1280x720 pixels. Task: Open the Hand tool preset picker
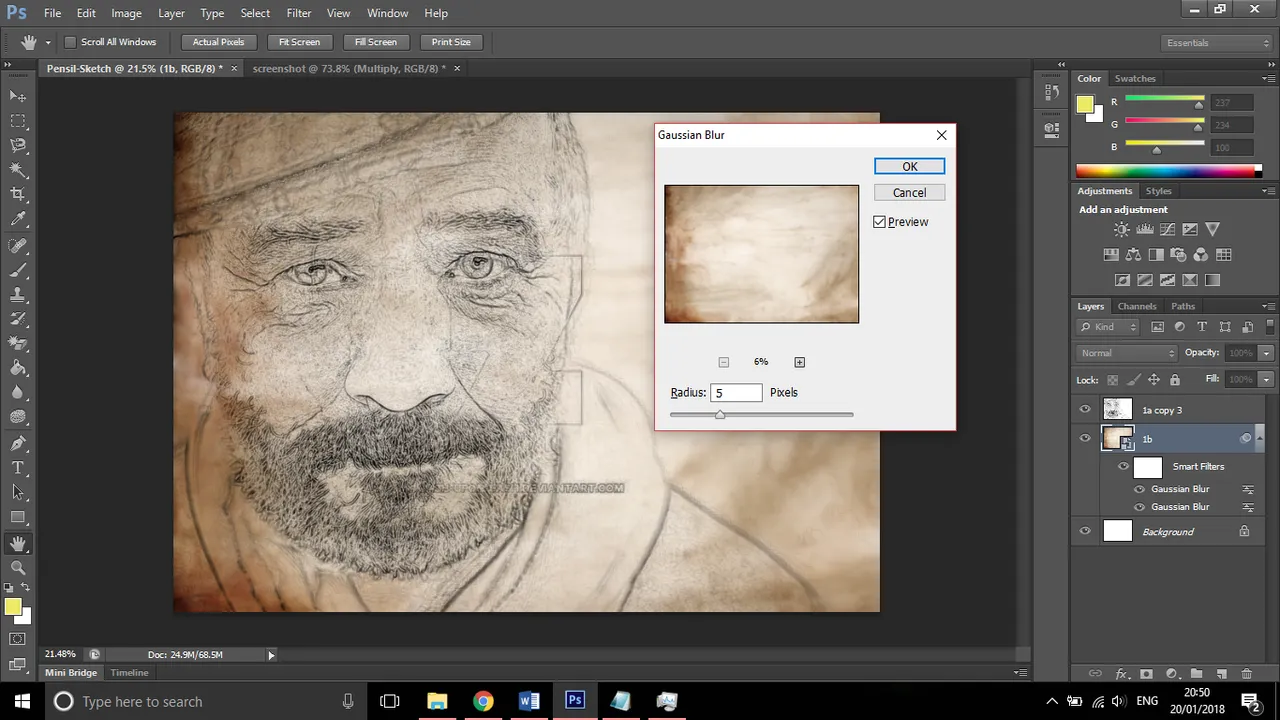click(47, 42)
